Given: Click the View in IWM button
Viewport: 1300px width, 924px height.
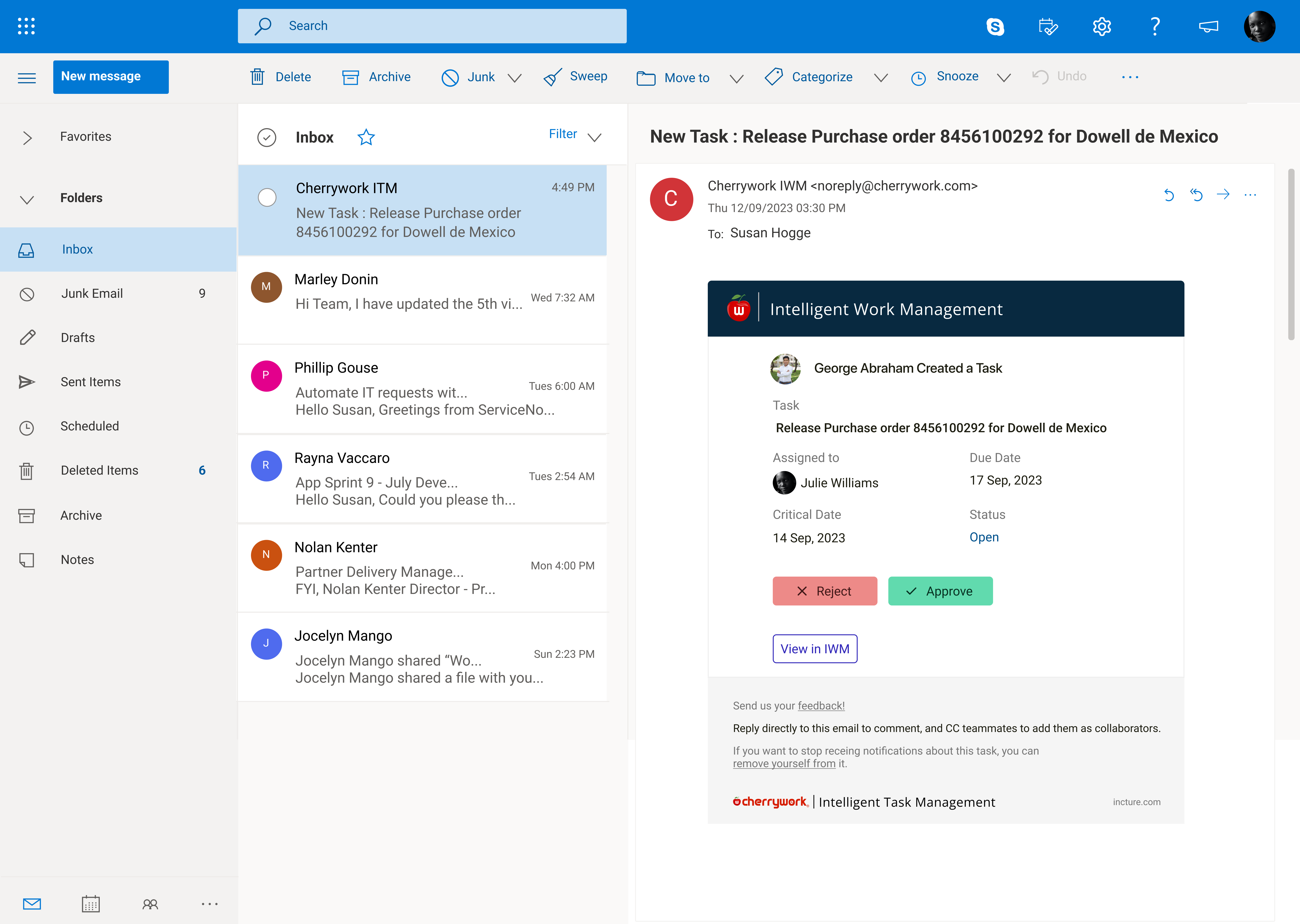Looking at the screenshot, I should [815, 649].
